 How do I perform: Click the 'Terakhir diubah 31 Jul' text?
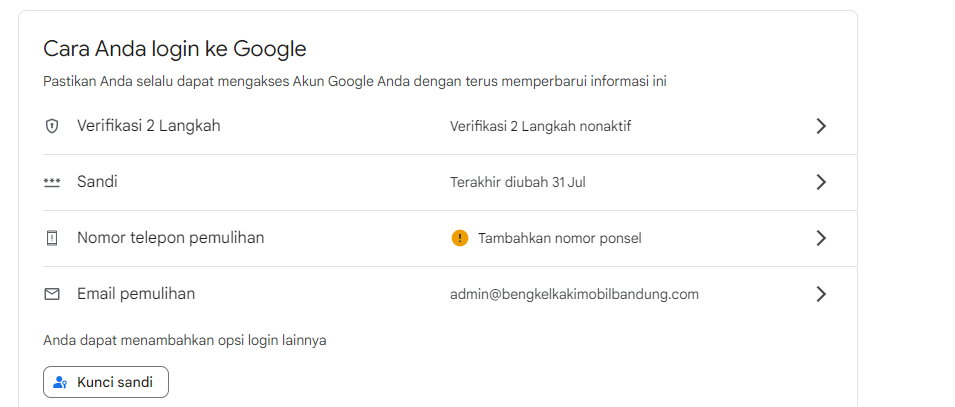pos(518,182)
